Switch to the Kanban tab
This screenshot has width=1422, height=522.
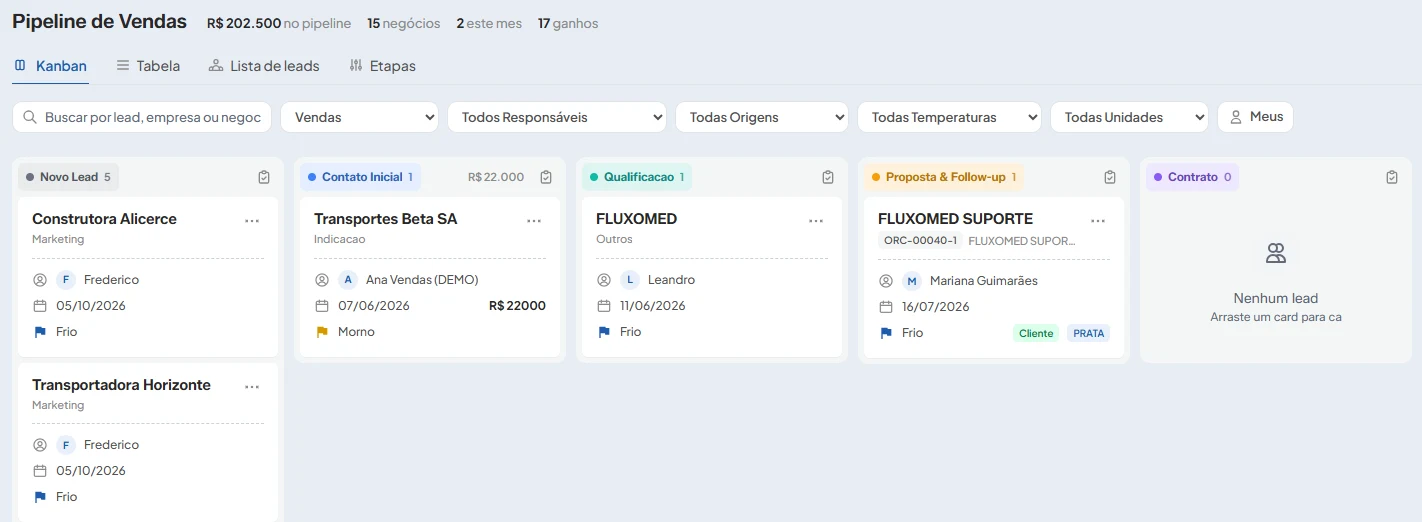pyautogui.click(x=51, y=66)
